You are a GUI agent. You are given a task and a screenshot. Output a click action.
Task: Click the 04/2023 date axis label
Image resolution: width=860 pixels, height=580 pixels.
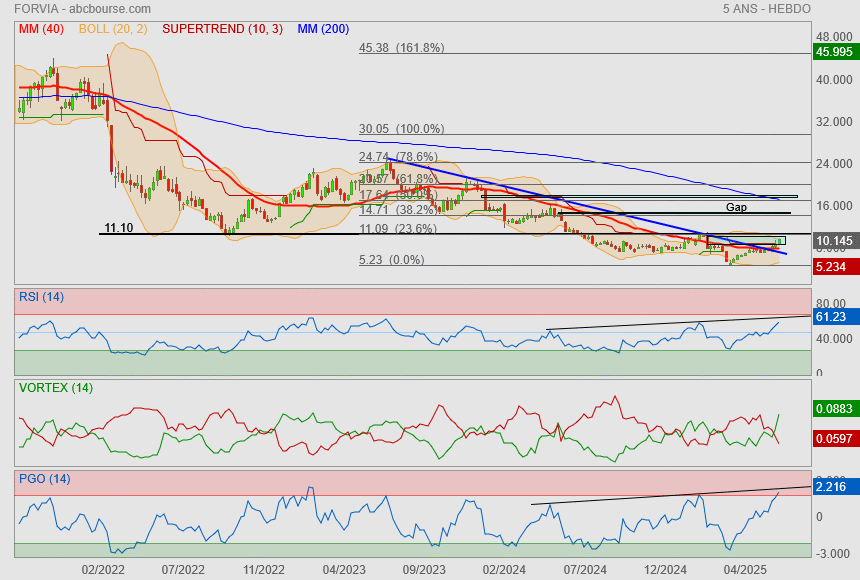pos(344,570)
